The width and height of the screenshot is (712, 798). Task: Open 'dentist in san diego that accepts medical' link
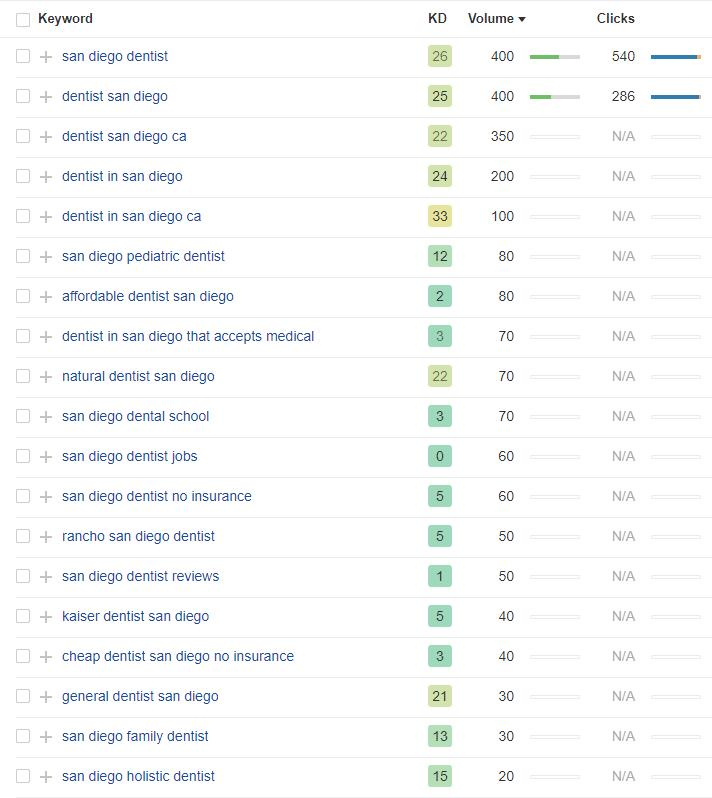pyautogui.click(x=188, y=336)
